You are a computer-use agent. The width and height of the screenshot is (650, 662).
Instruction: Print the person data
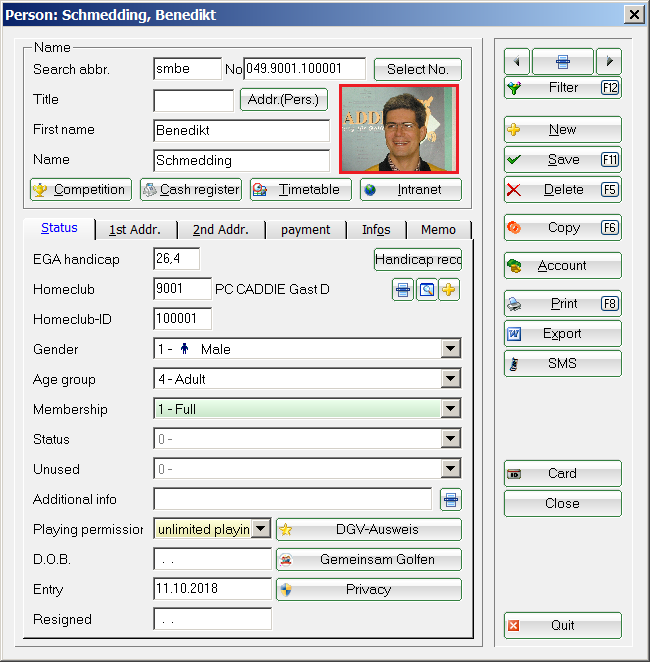click(x=563, y=304)
